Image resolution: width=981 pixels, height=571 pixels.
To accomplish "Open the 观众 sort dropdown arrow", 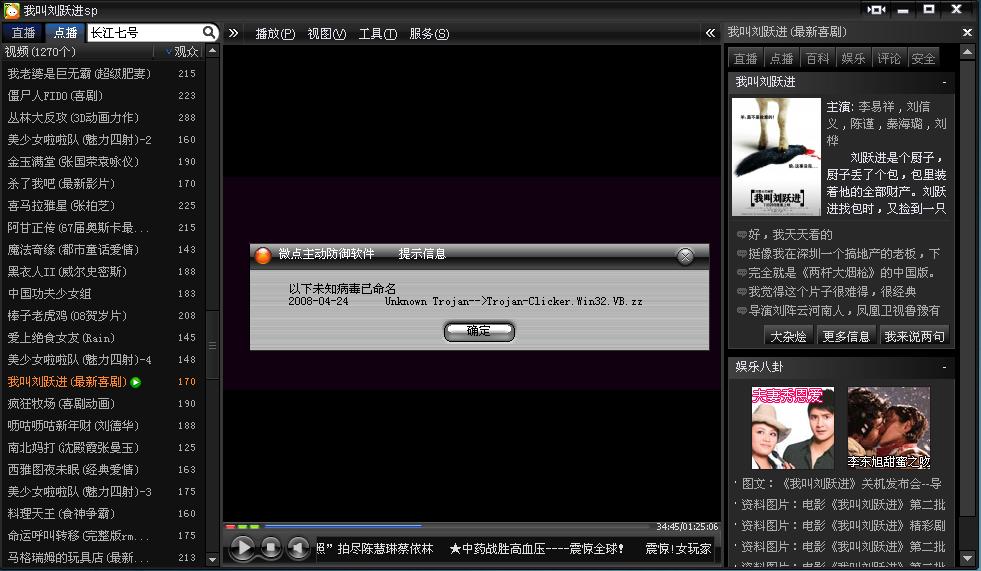I will [169, 51].
